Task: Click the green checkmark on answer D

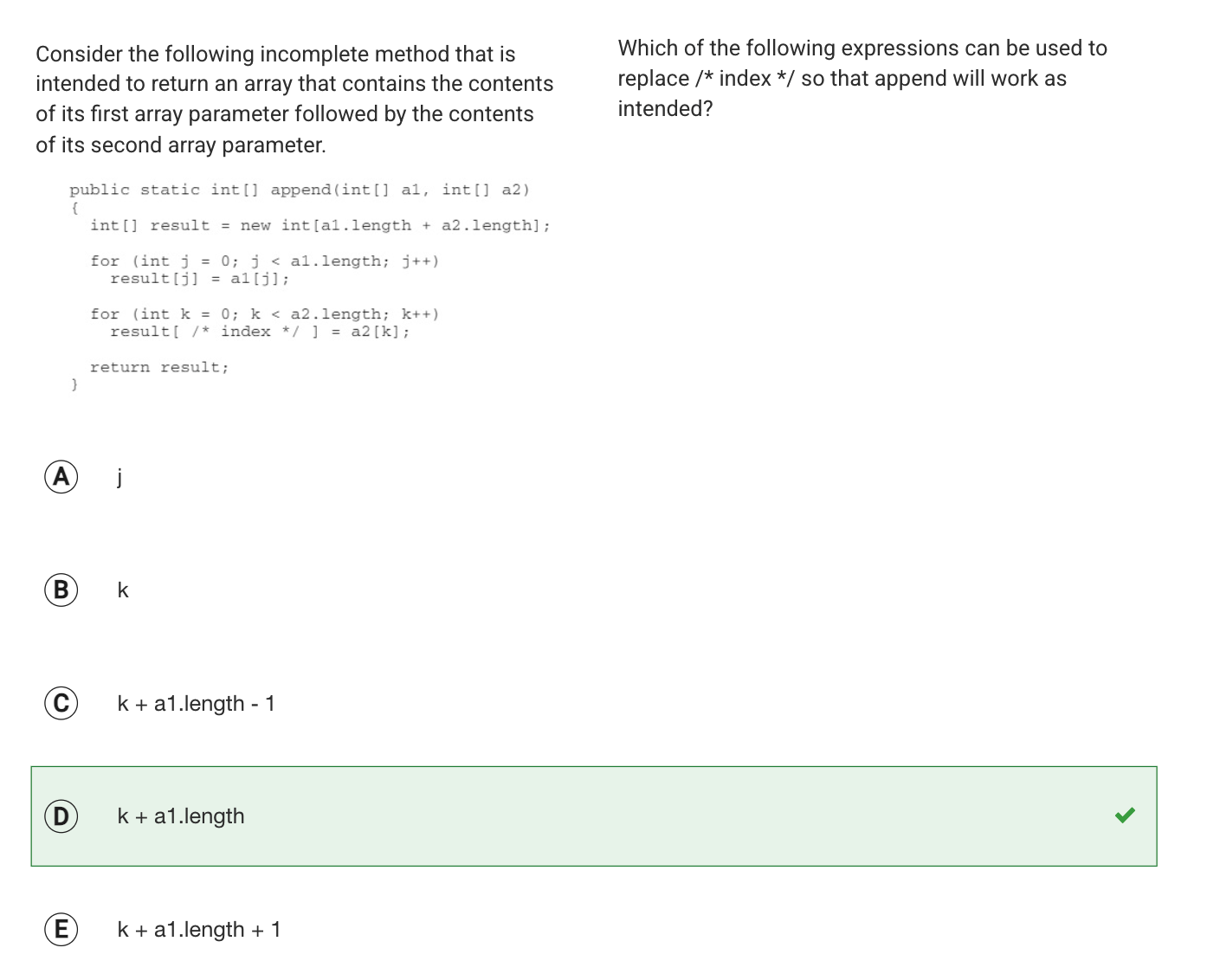Action: (1125, 816)
